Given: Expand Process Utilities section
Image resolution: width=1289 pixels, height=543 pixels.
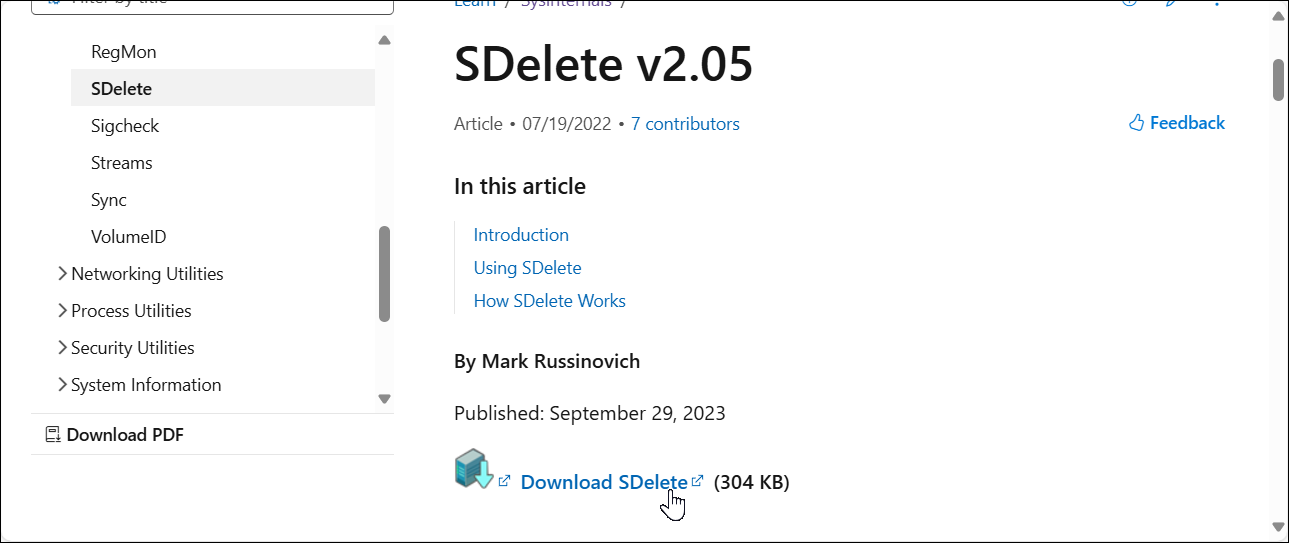Looking at the screenshot, I should point(62,311).
